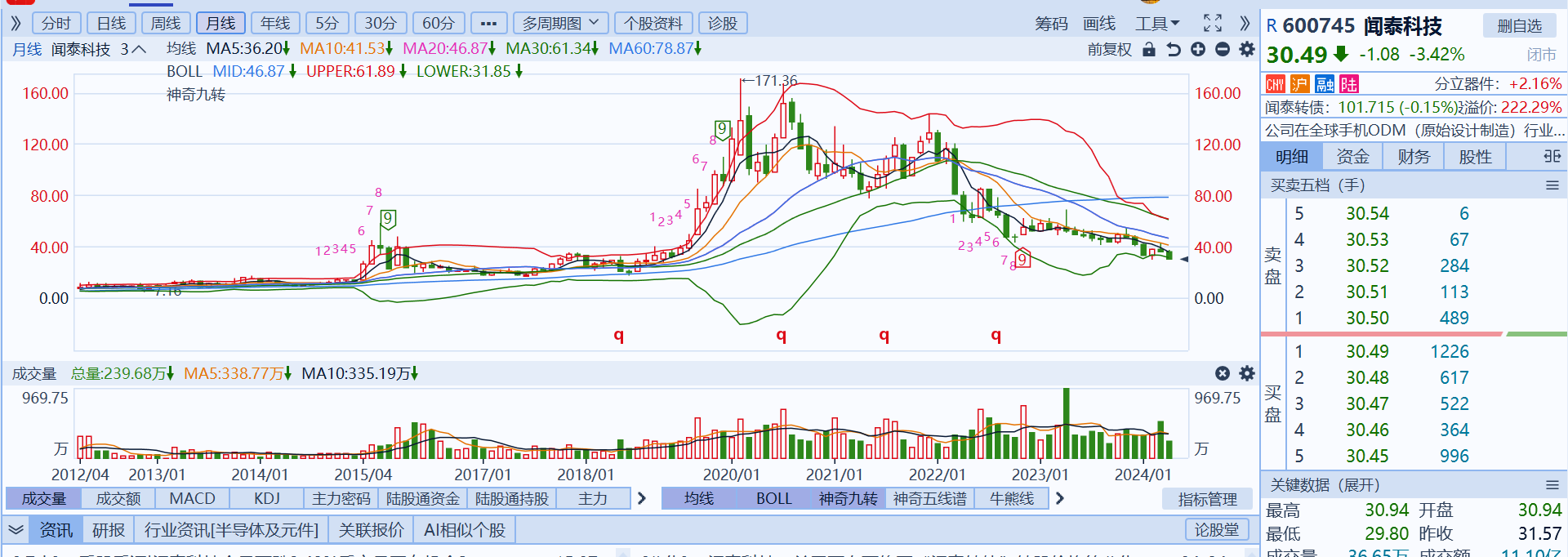Select the MACD sub-indicator
Image resolution: width=1568 pixels, height=557 pixels.
click(192, 498)
